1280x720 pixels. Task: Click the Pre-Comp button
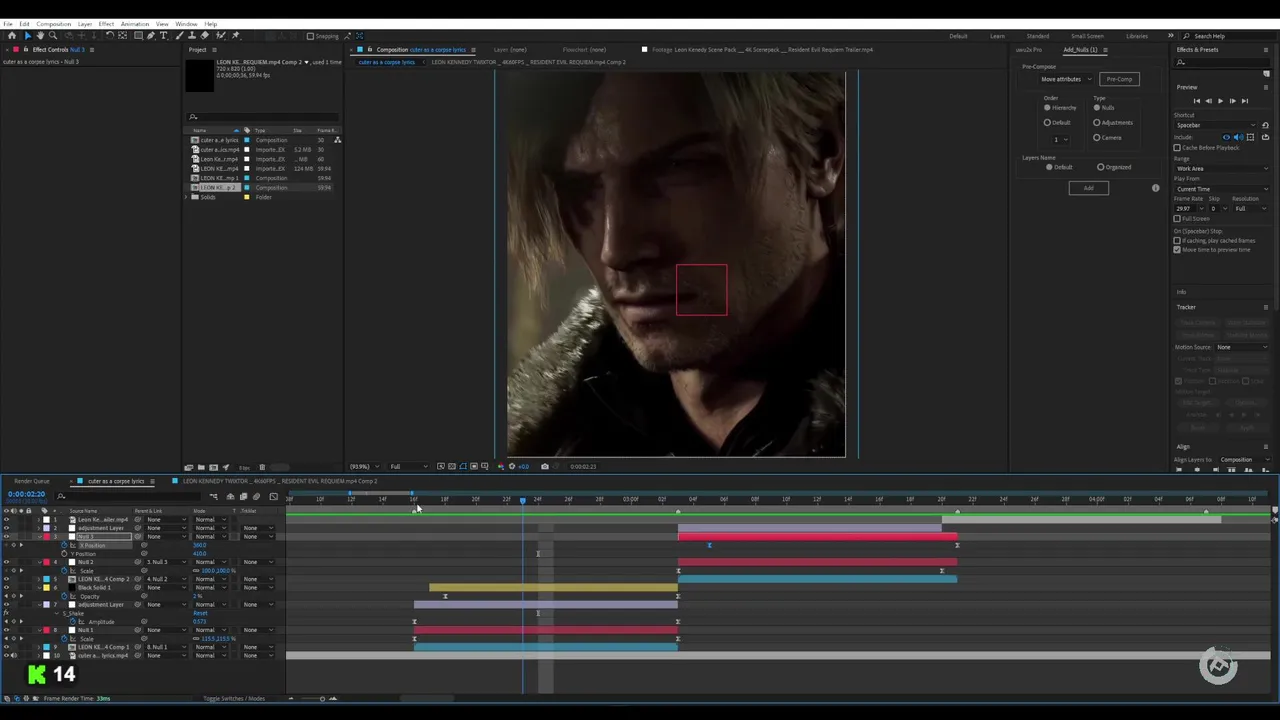coord(1119,79)
